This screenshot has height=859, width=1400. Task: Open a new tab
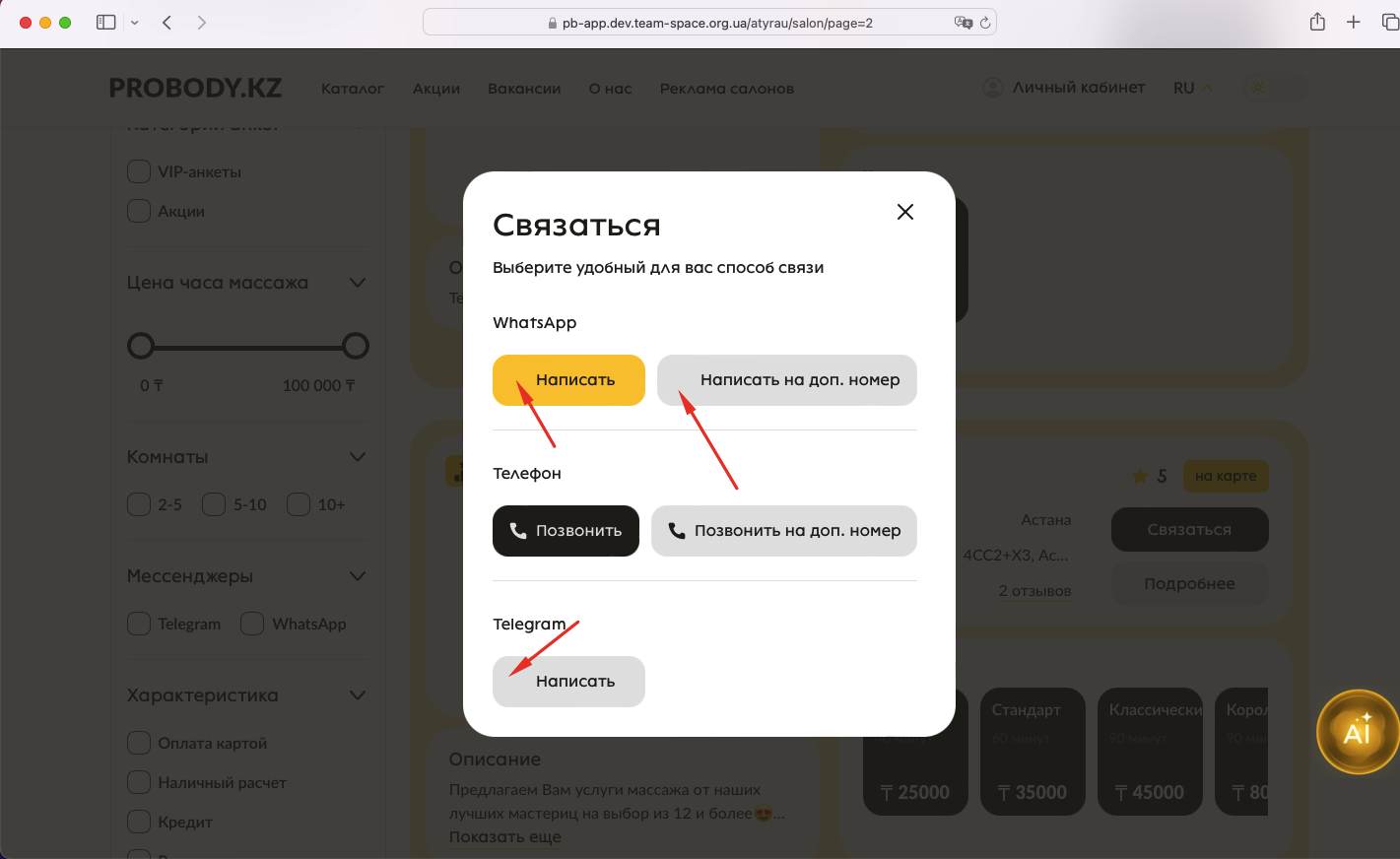point(1354,22)
